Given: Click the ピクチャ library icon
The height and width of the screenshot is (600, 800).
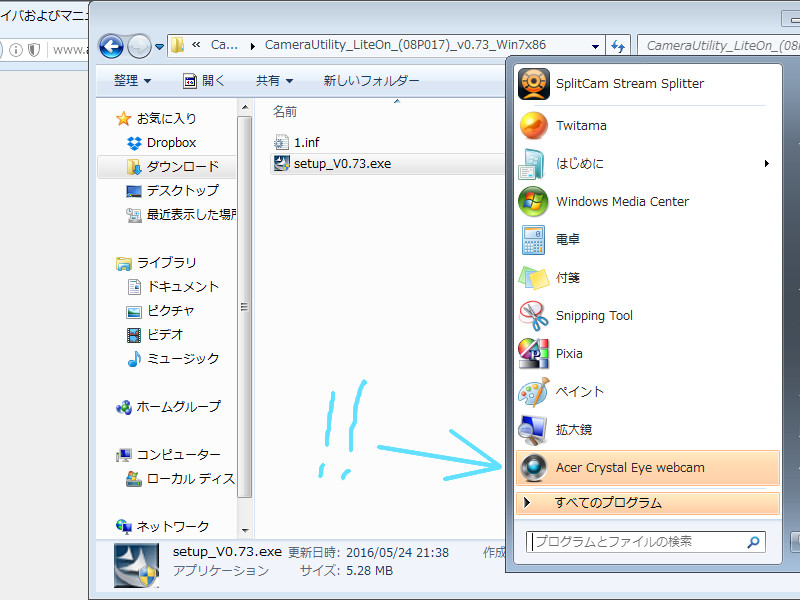Looking at the screenshot, I should point(134,311).
